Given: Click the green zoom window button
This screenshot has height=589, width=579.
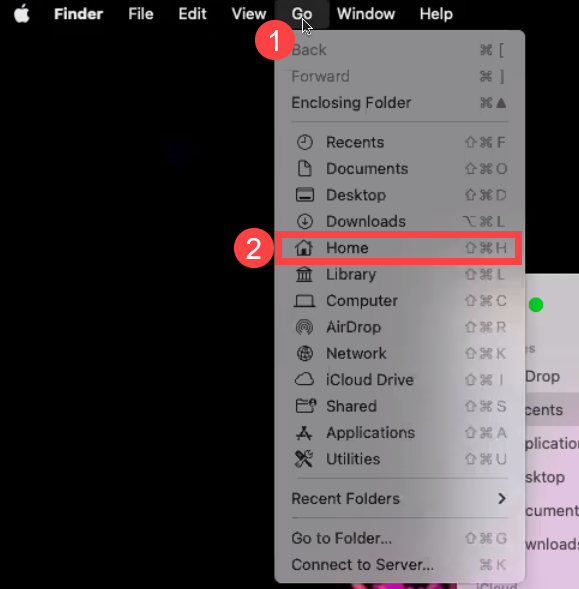Looking at the screenshot, I should [x=536, y=305].
